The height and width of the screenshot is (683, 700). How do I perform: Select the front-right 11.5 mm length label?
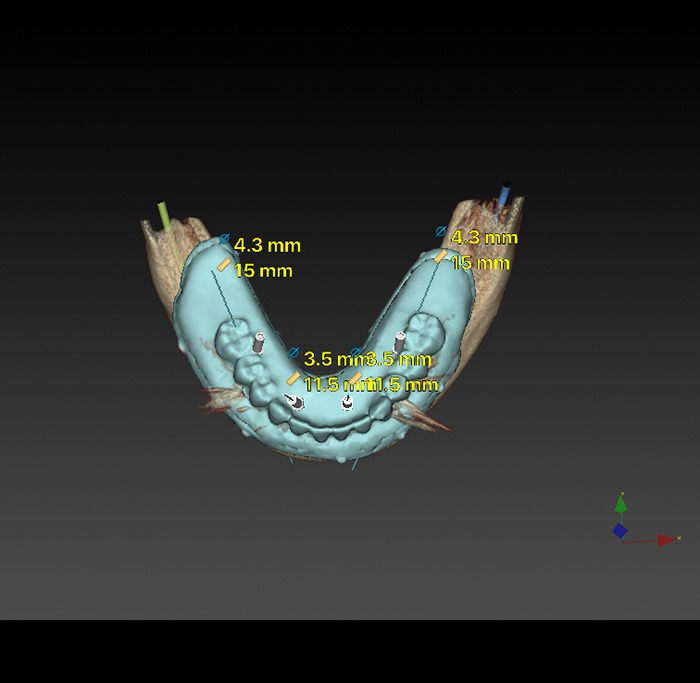coord(405,384)
